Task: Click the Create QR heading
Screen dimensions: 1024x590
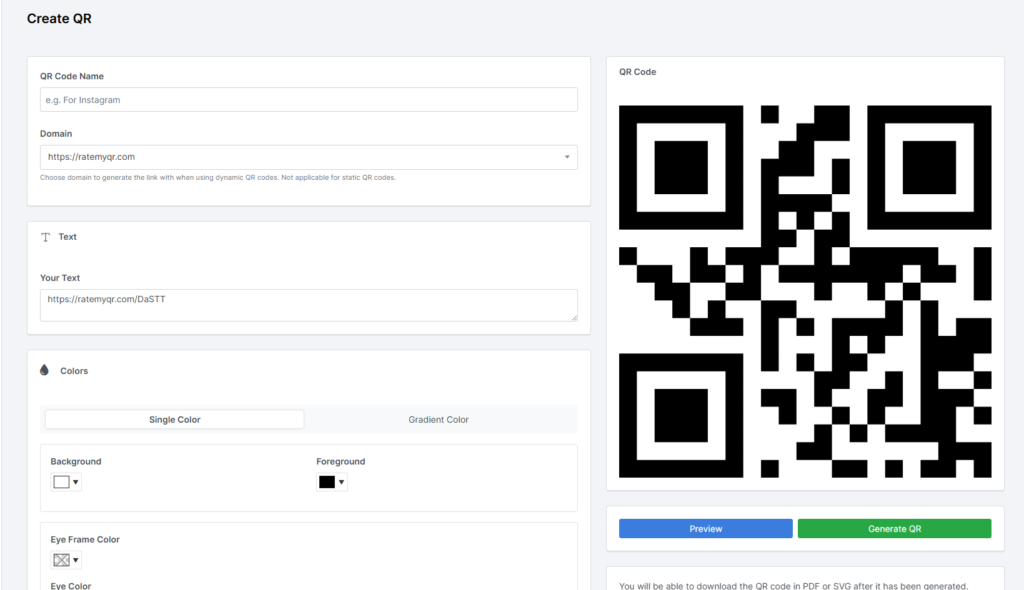Action: 59,19
